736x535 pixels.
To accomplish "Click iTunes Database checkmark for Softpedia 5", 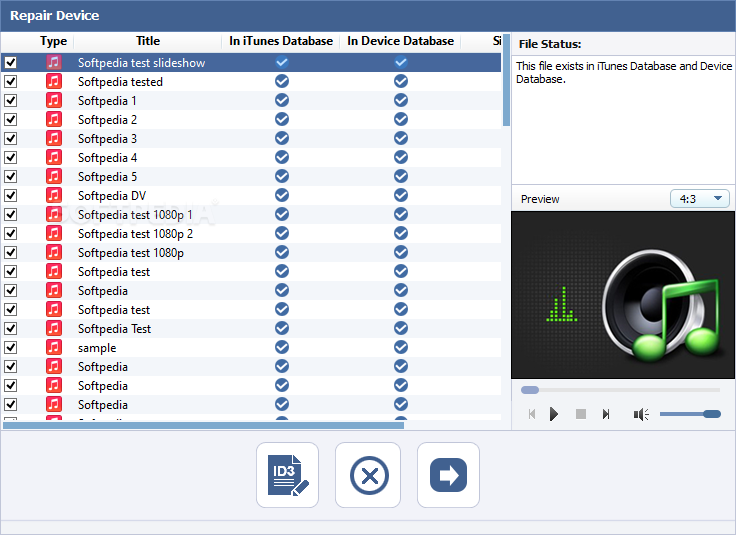I will (x=282, y=176).
